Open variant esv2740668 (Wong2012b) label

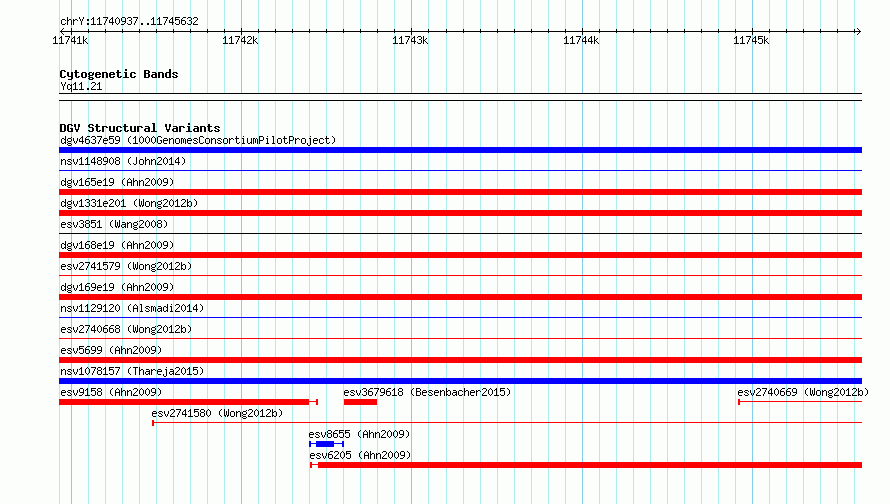click(x=126, y=329)
